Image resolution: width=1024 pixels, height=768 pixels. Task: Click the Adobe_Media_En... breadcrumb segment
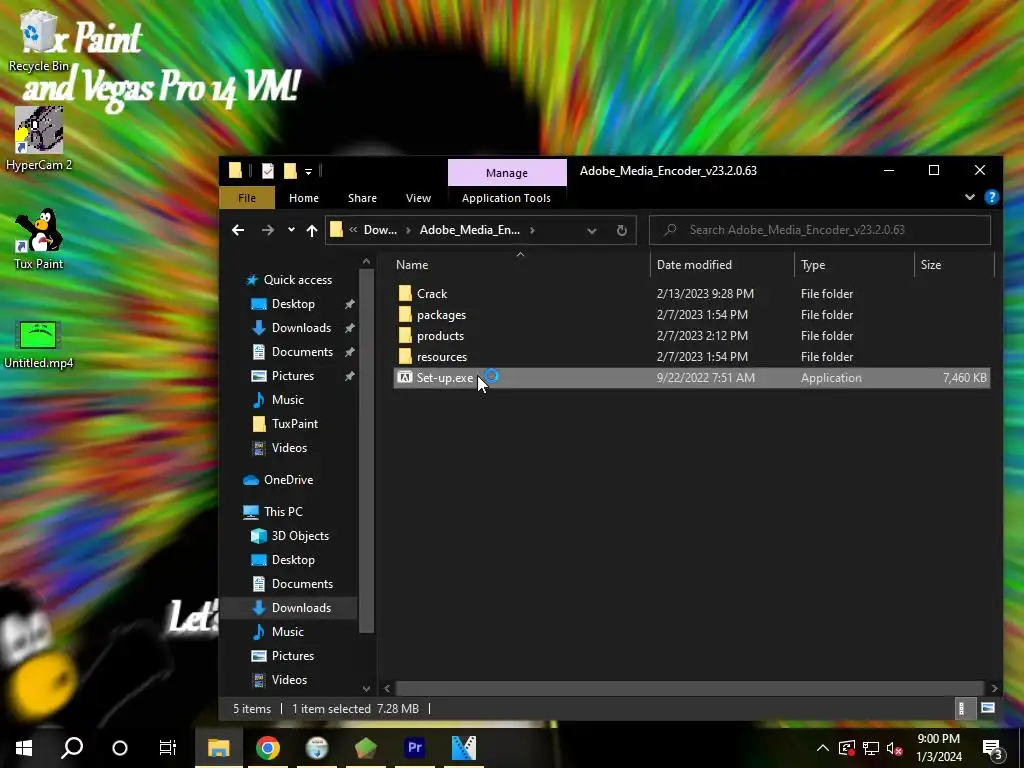pos(470,230)
